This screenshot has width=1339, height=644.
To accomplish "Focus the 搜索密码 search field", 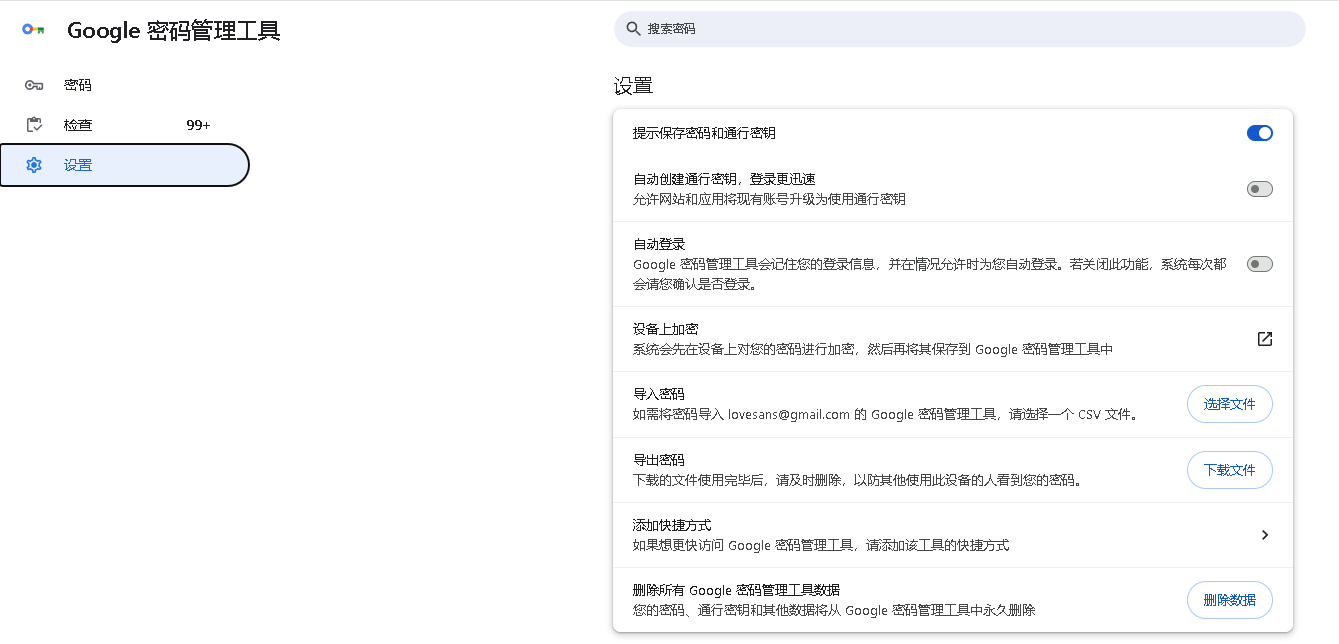I will (960, 29).
